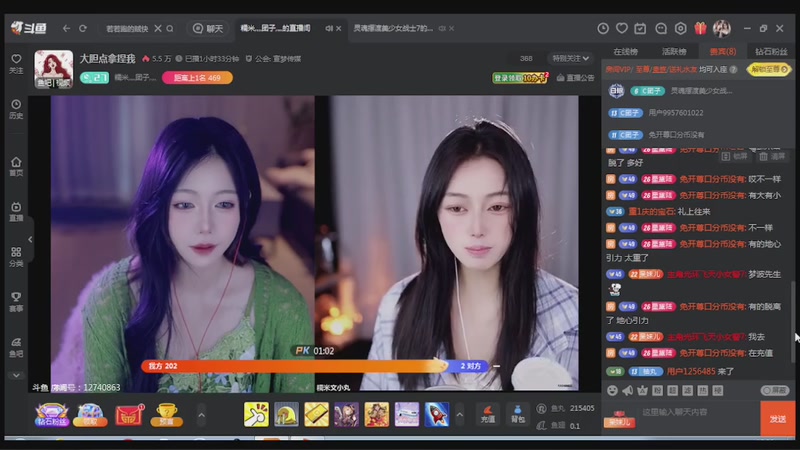Open 钻石粉丝 activity icon below video
Viewport: 800px width, 450px height.
51,414
